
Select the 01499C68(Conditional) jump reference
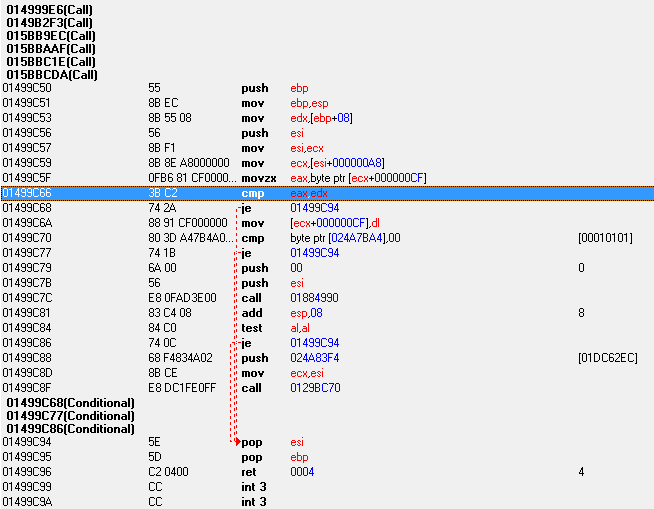(70, 402)
